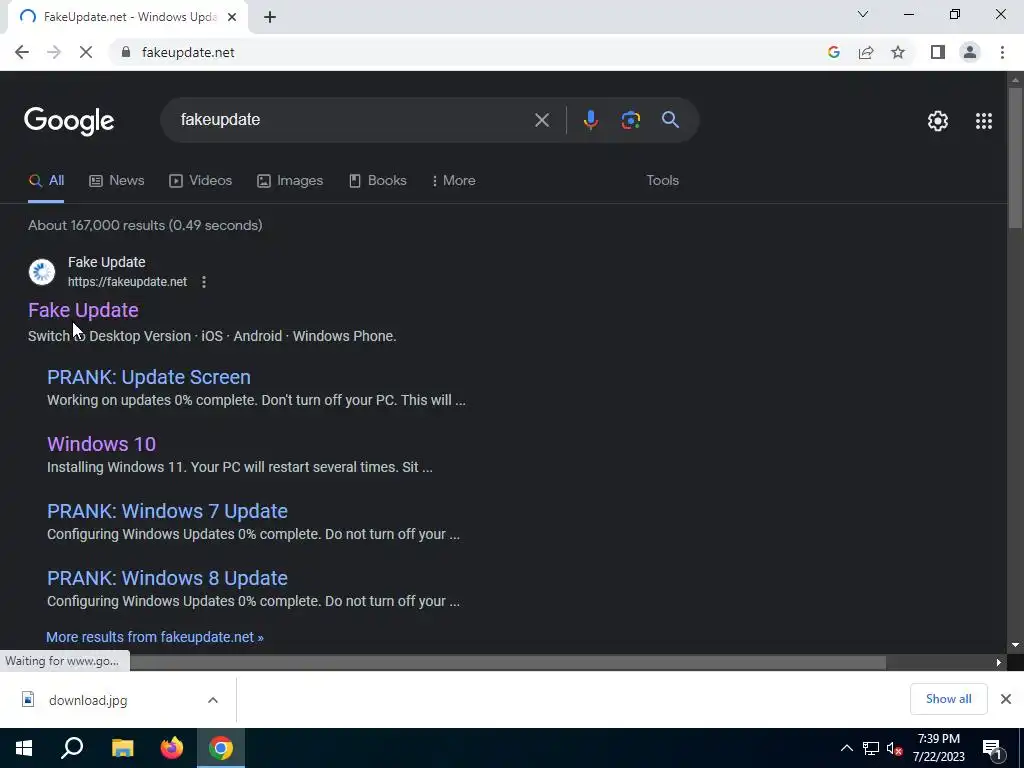Open the Windows Start menu

24,748
